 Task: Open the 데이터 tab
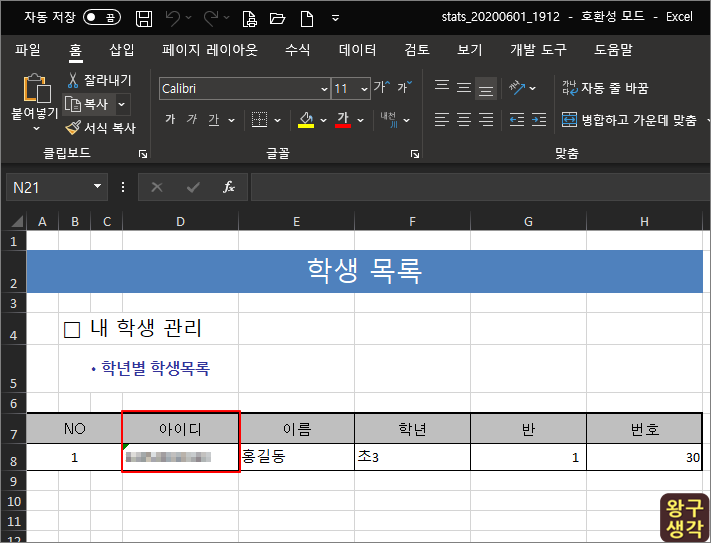357,49
